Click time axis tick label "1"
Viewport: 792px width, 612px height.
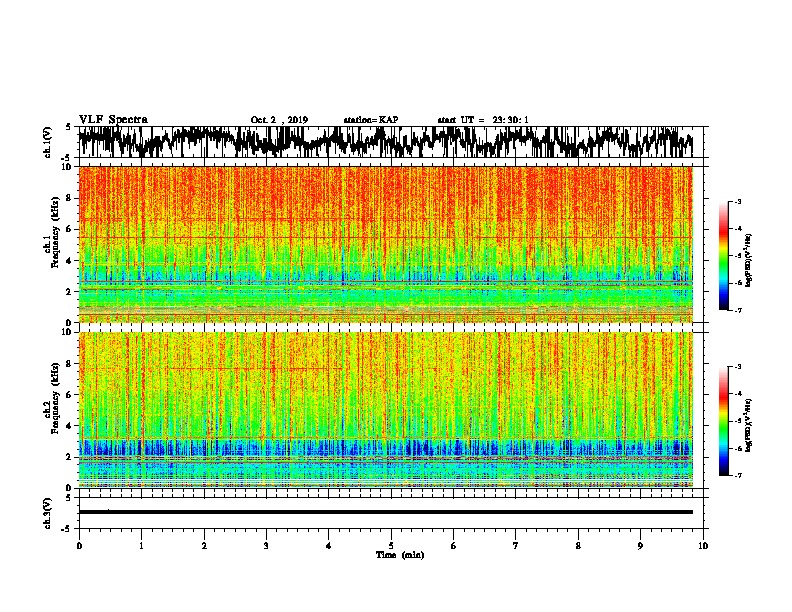pyautogui.click(x=141, y=546)
